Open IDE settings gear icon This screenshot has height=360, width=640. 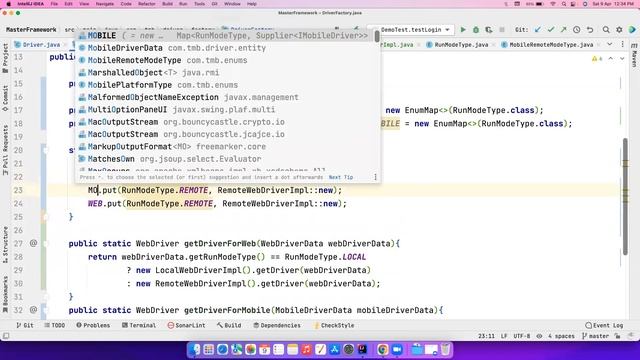[x=619, y=30]
